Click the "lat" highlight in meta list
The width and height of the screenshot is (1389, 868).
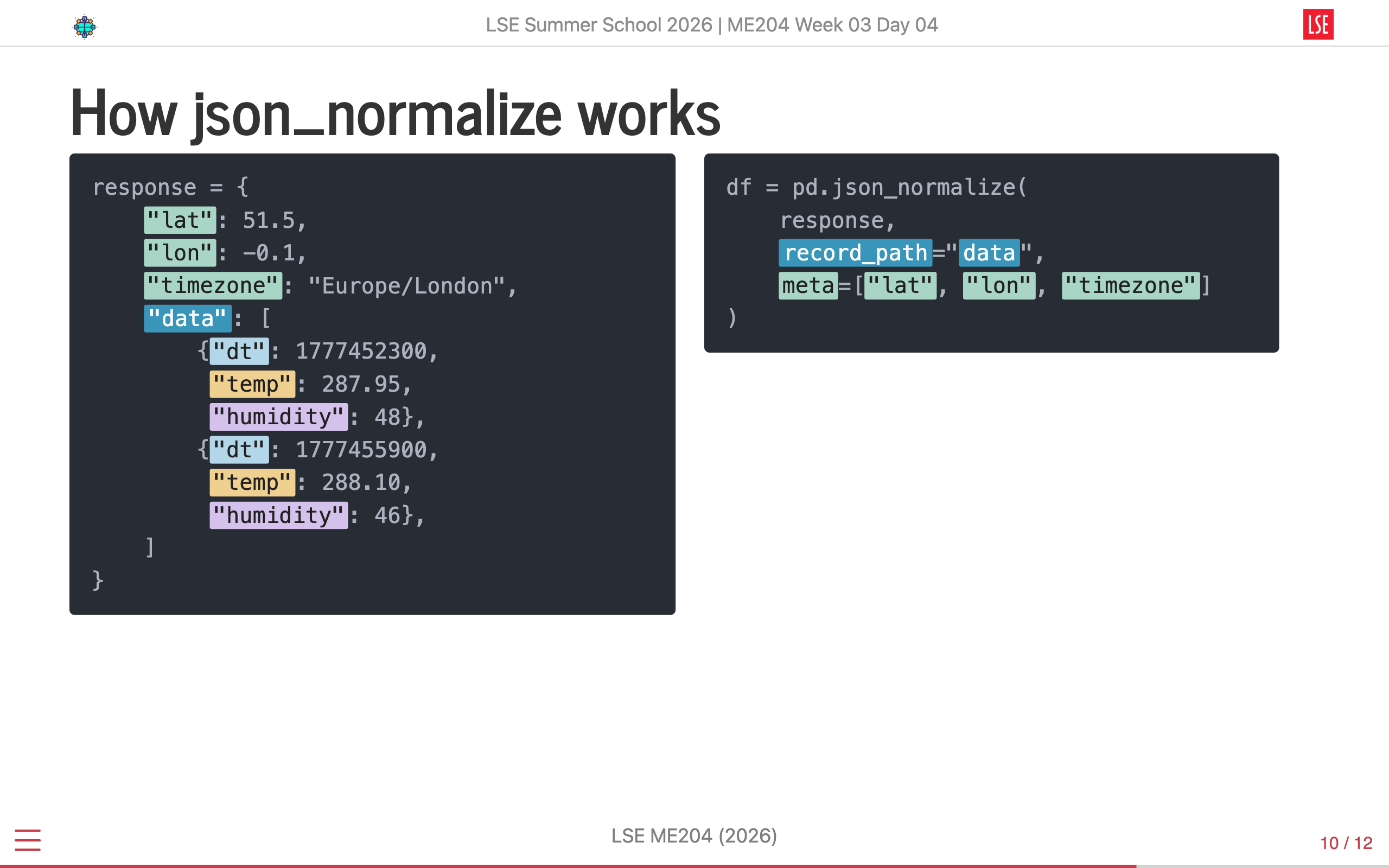(x=900, y=286)
